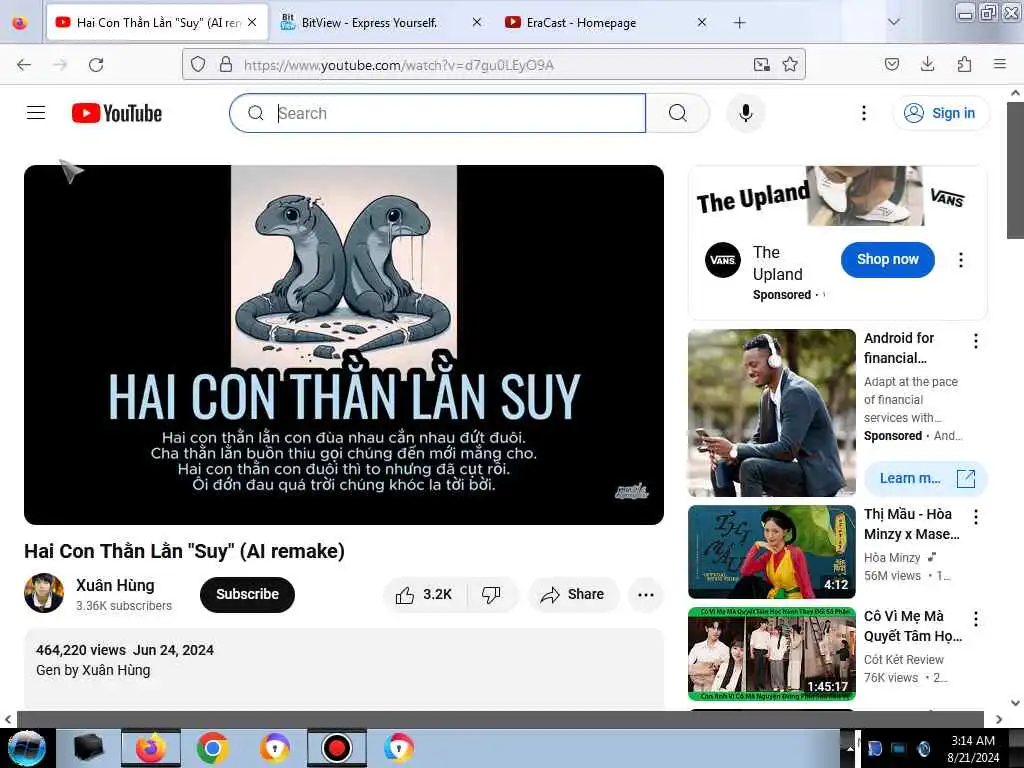Close the Hai Con Thằn Lằn "Suy" tab

pos(252,22)
